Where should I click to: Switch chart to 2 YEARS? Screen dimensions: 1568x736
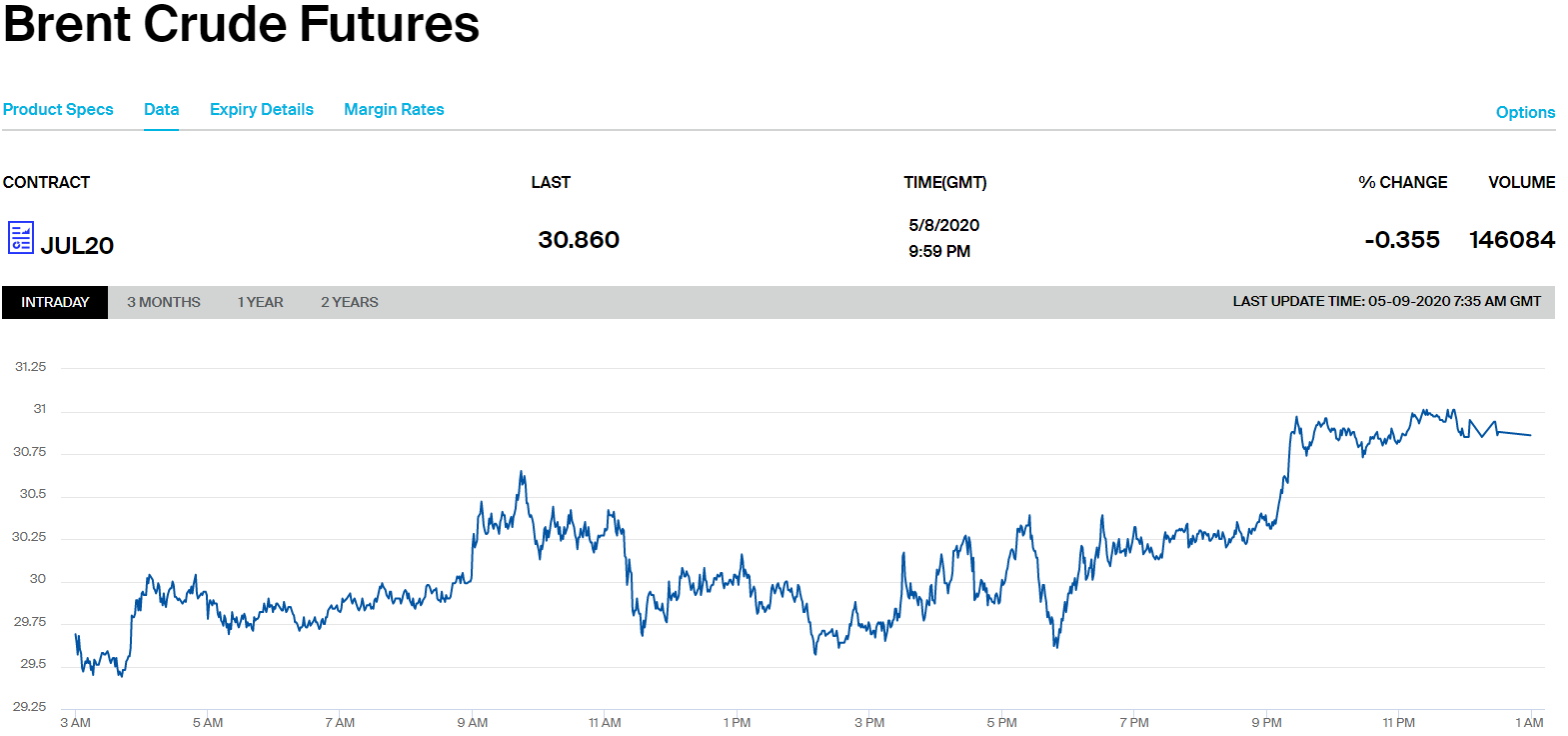click(x=350, y=302)
